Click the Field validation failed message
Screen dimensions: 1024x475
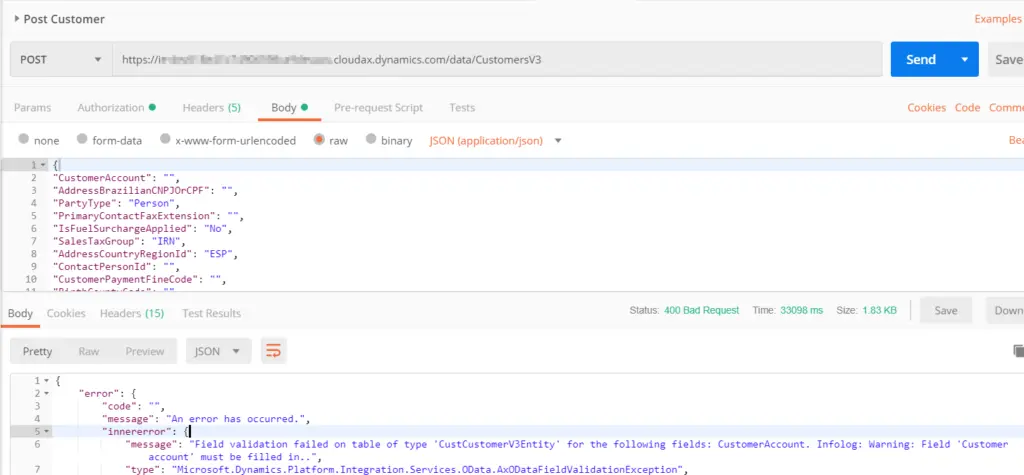(x=566, y=450)
